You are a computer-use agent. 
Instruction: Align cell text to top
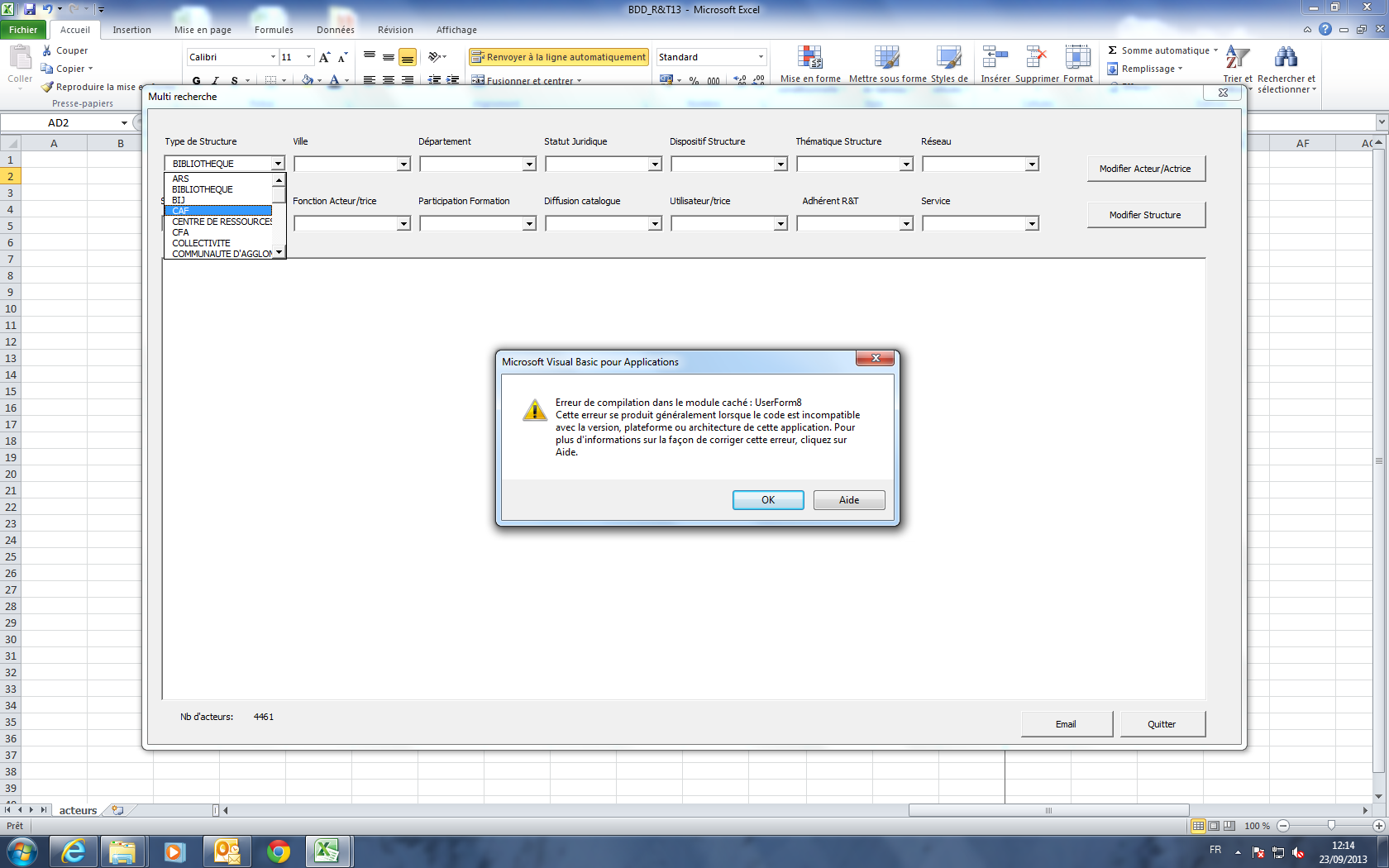tap(370, 57)
